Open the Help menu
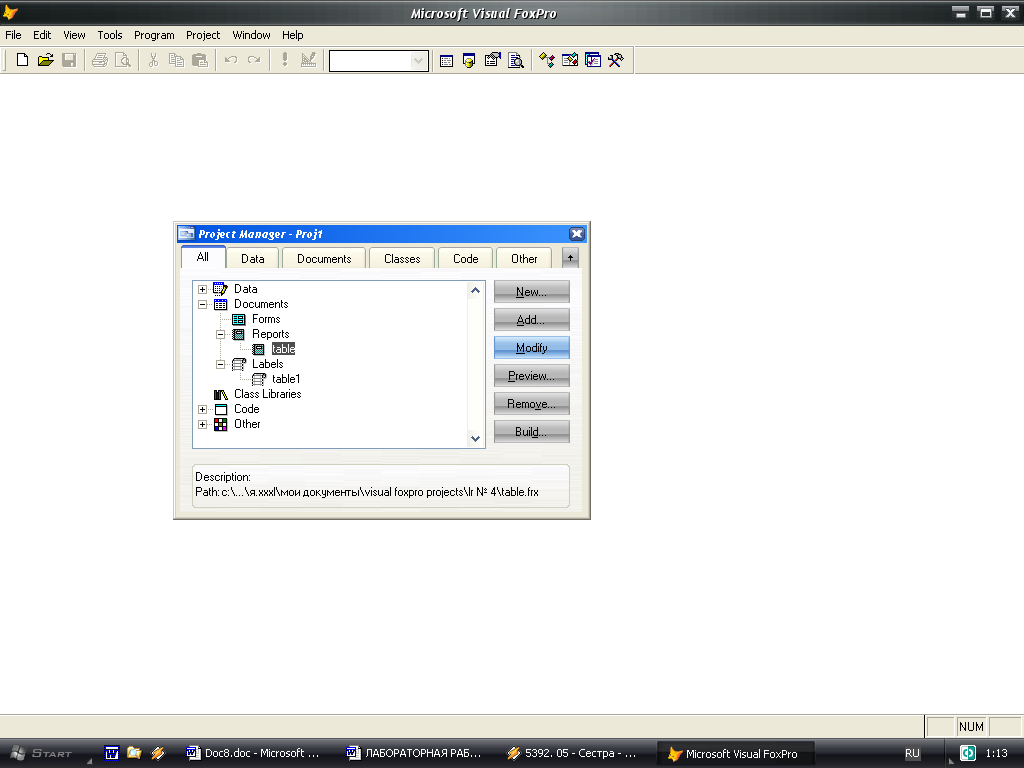Screen dimensions: 1024x768 point(293,35)
